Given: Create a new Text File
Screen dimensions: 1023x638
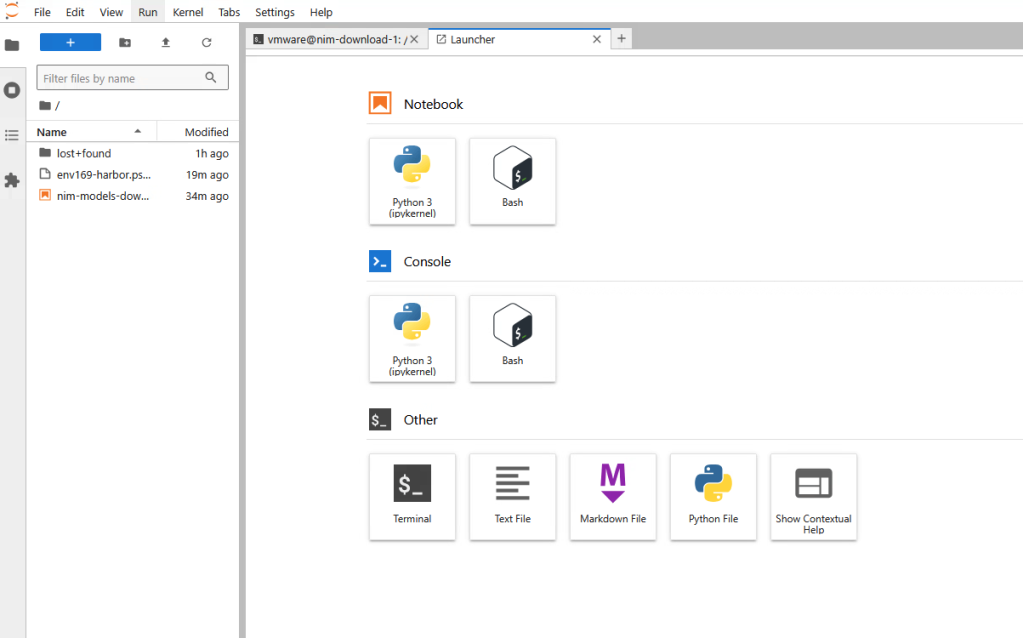Looking at the screenshot, I should 512,497.
